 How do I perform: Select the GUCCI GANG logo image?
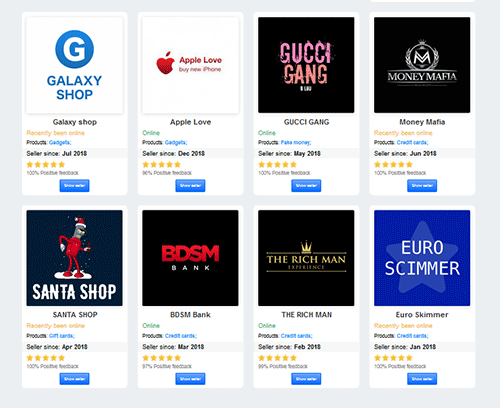tap(306, 65)
